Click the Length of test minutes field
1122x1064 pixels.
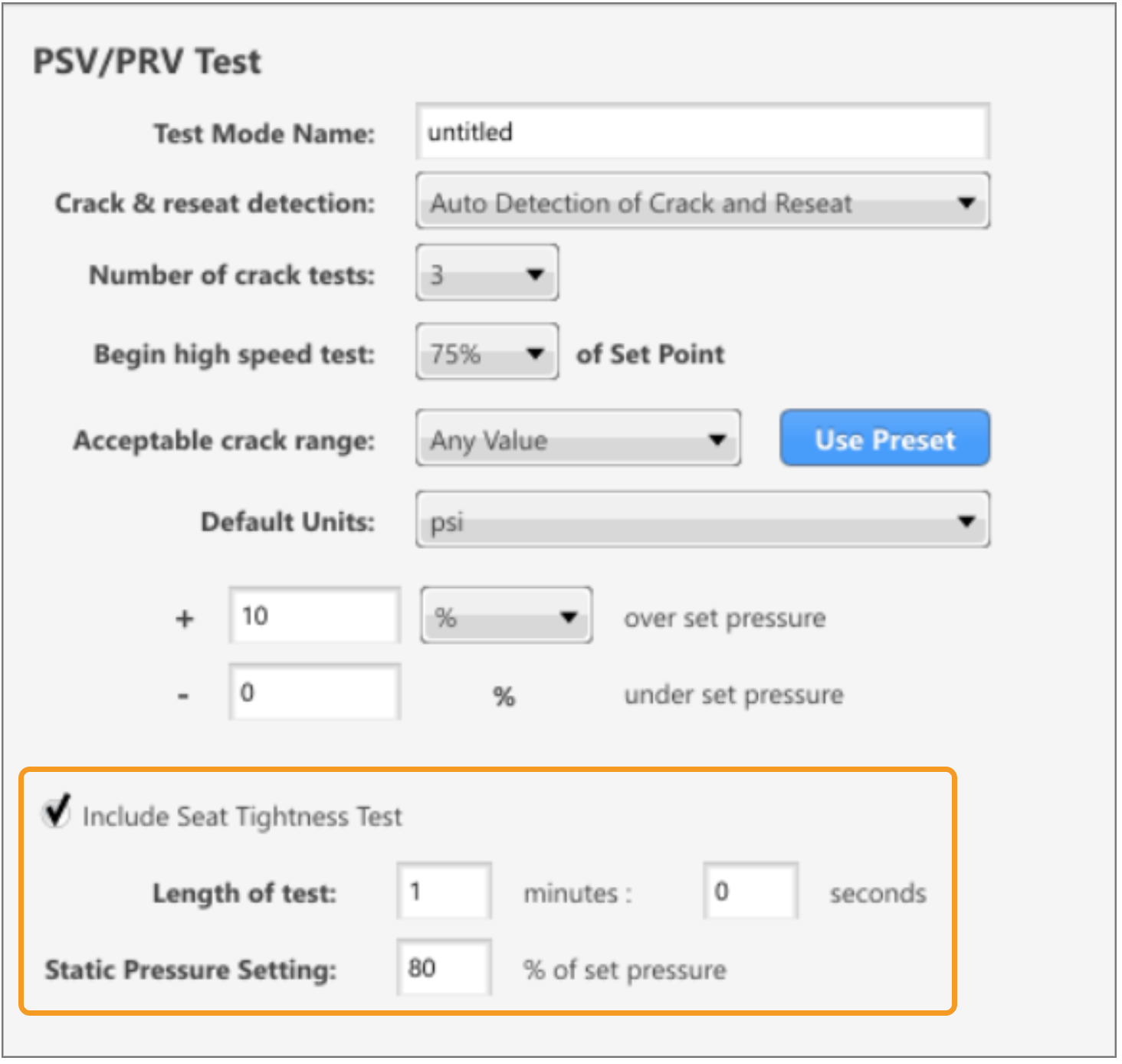tap(445, 891)
